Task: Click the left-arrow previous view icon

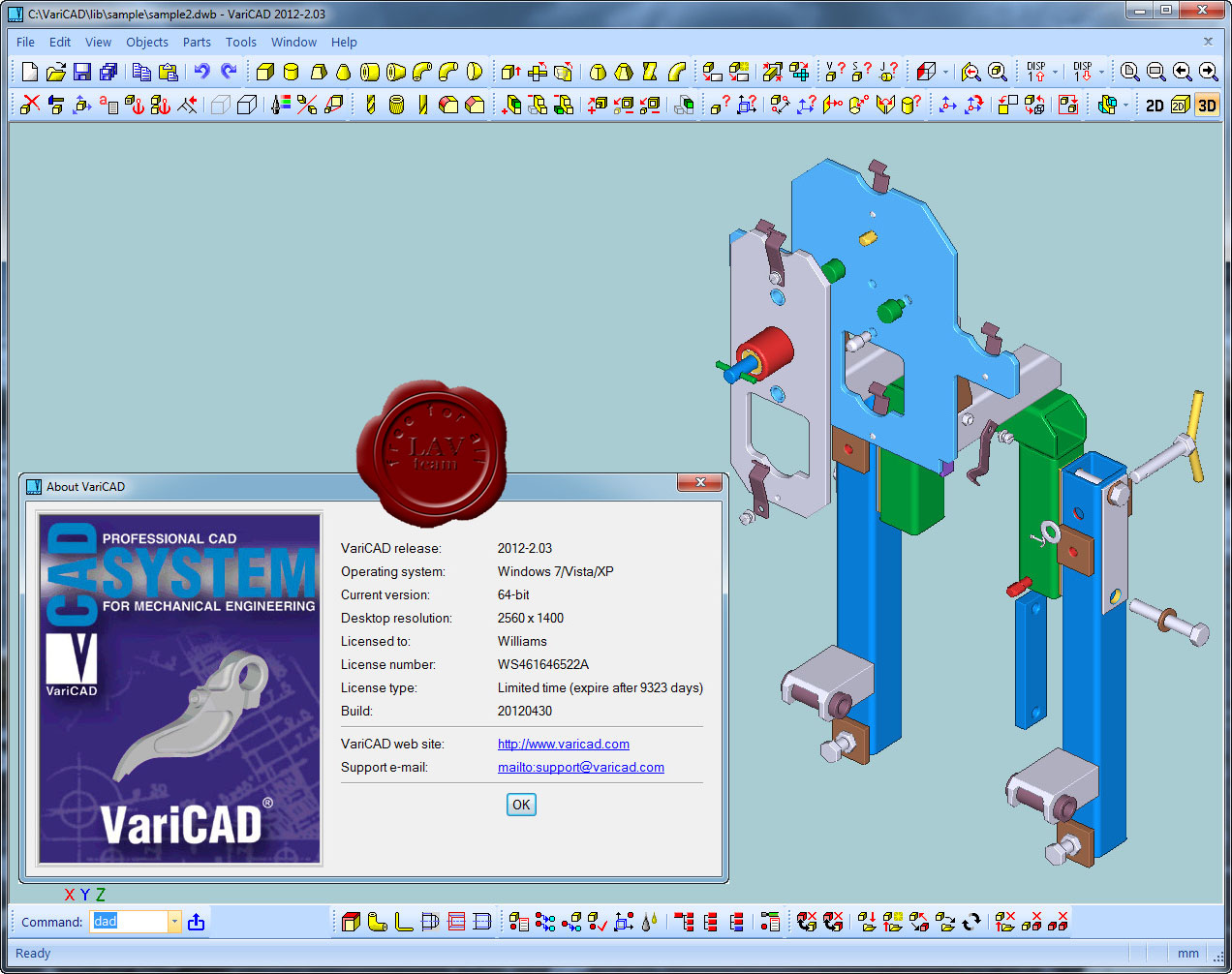Action: (1183, 72)
